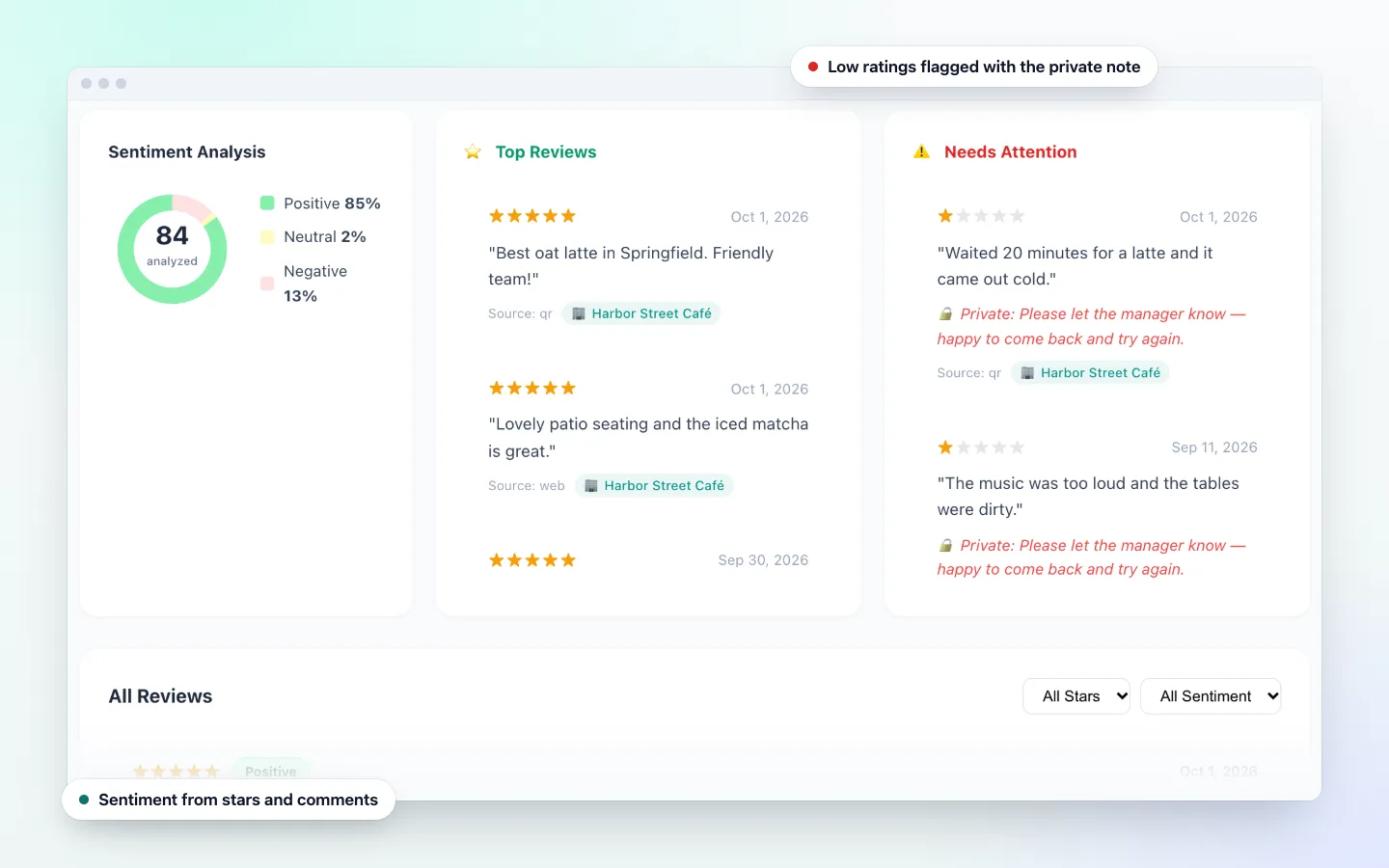This screenshot has width=1389, height=868.
Task: Click the "Sep 30, 2026" date
Action: coord(763,560)
